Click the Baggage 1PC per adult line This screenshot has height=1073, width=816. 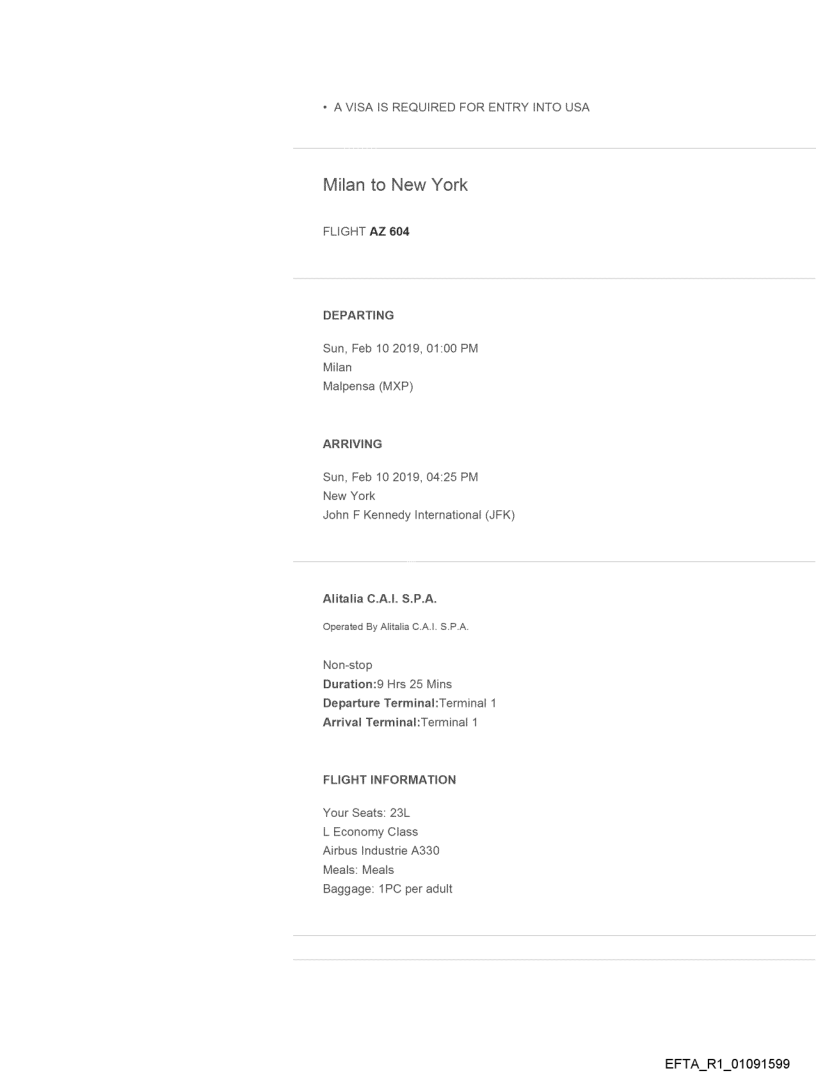pyautogui.click(x=387, y=888)
